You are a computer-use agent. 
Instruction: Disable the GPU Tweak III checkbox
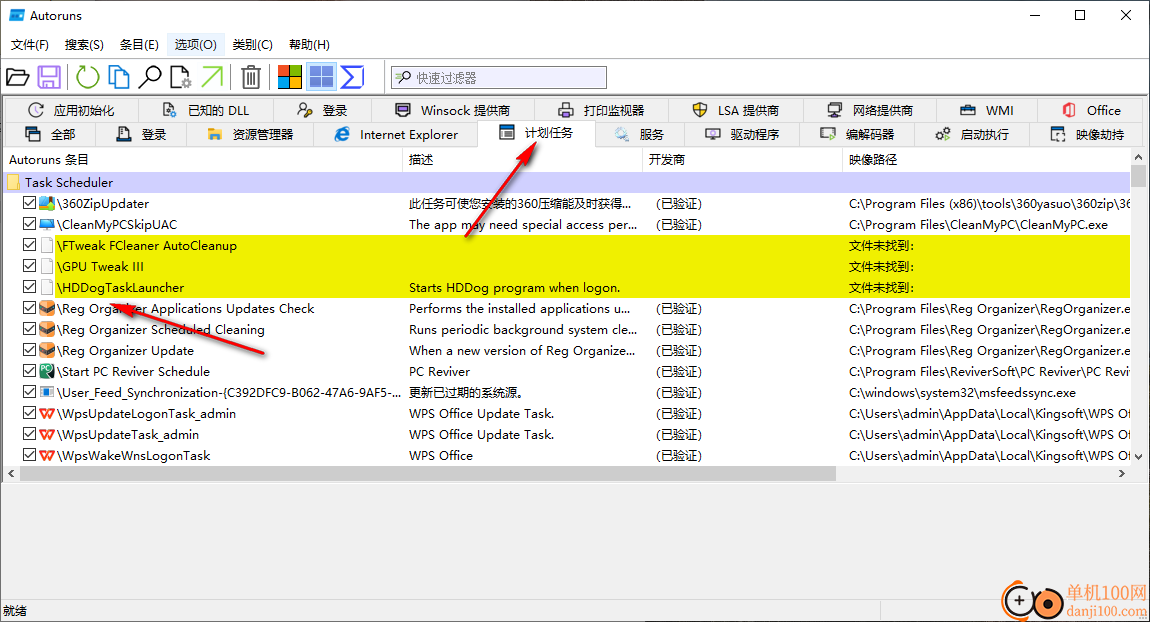coord(29,266)
